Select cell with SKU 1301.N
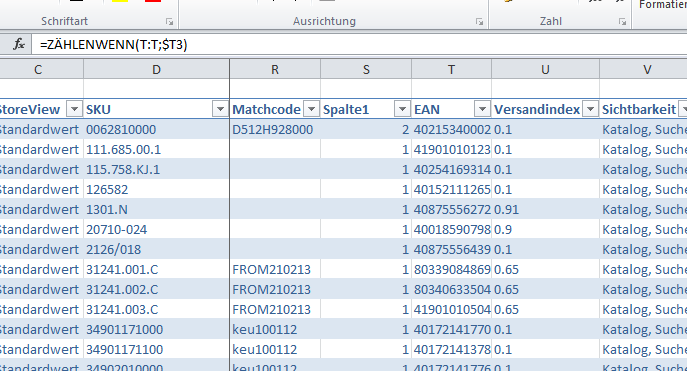Image resolution: width=687 pixels, height=371 pixels. pos(156,209)
